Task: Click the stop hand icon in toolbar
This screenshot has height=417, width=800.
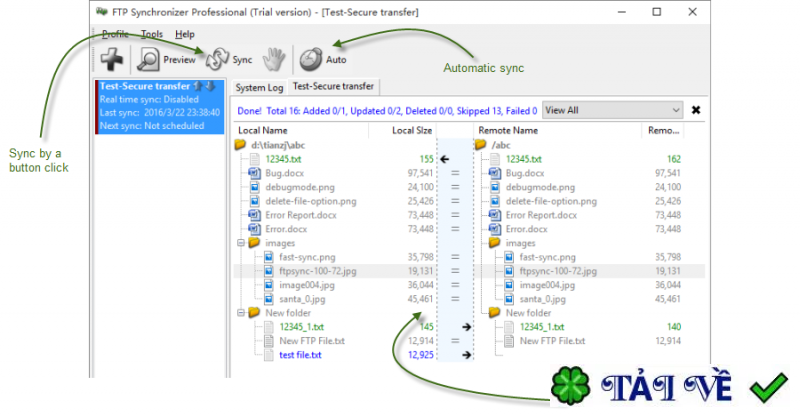Action: (274, 59)
